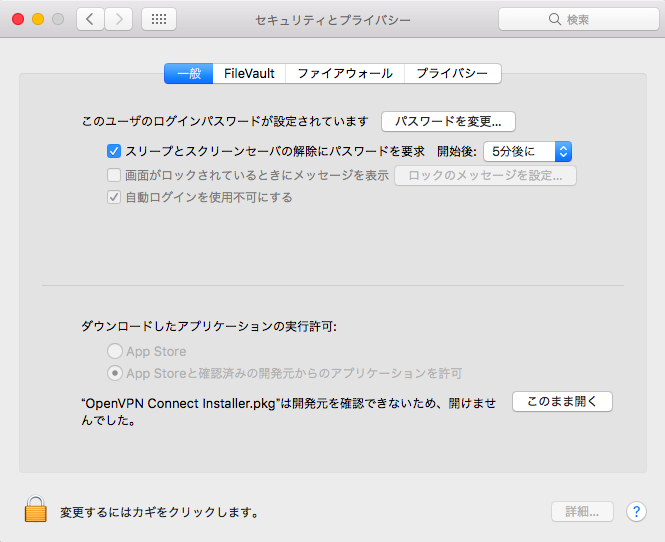
Task: Toggle show message when locked checkbox
Action: (114, 175)
